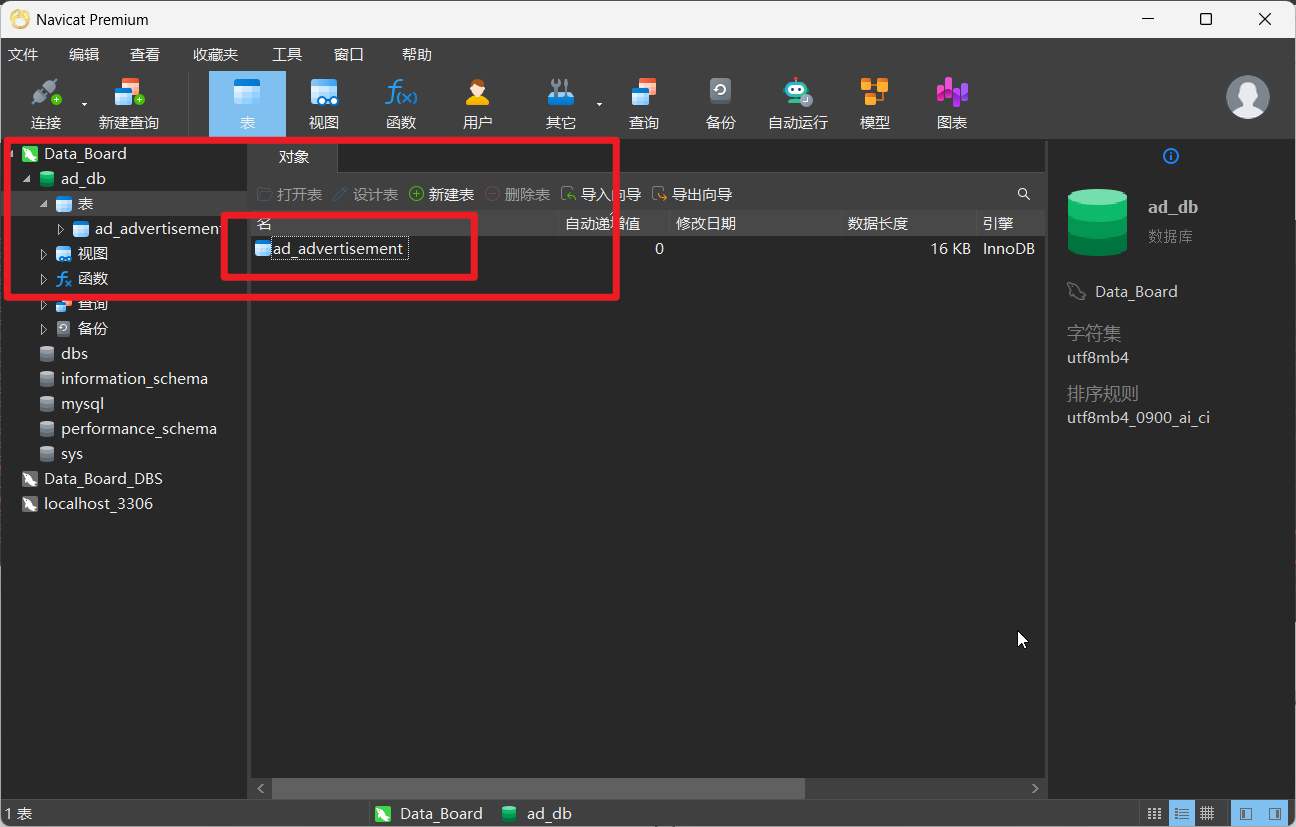Viewport: 1296px width, 827px height.
Task: Switch to the 对象 tab
Action: 294,157
